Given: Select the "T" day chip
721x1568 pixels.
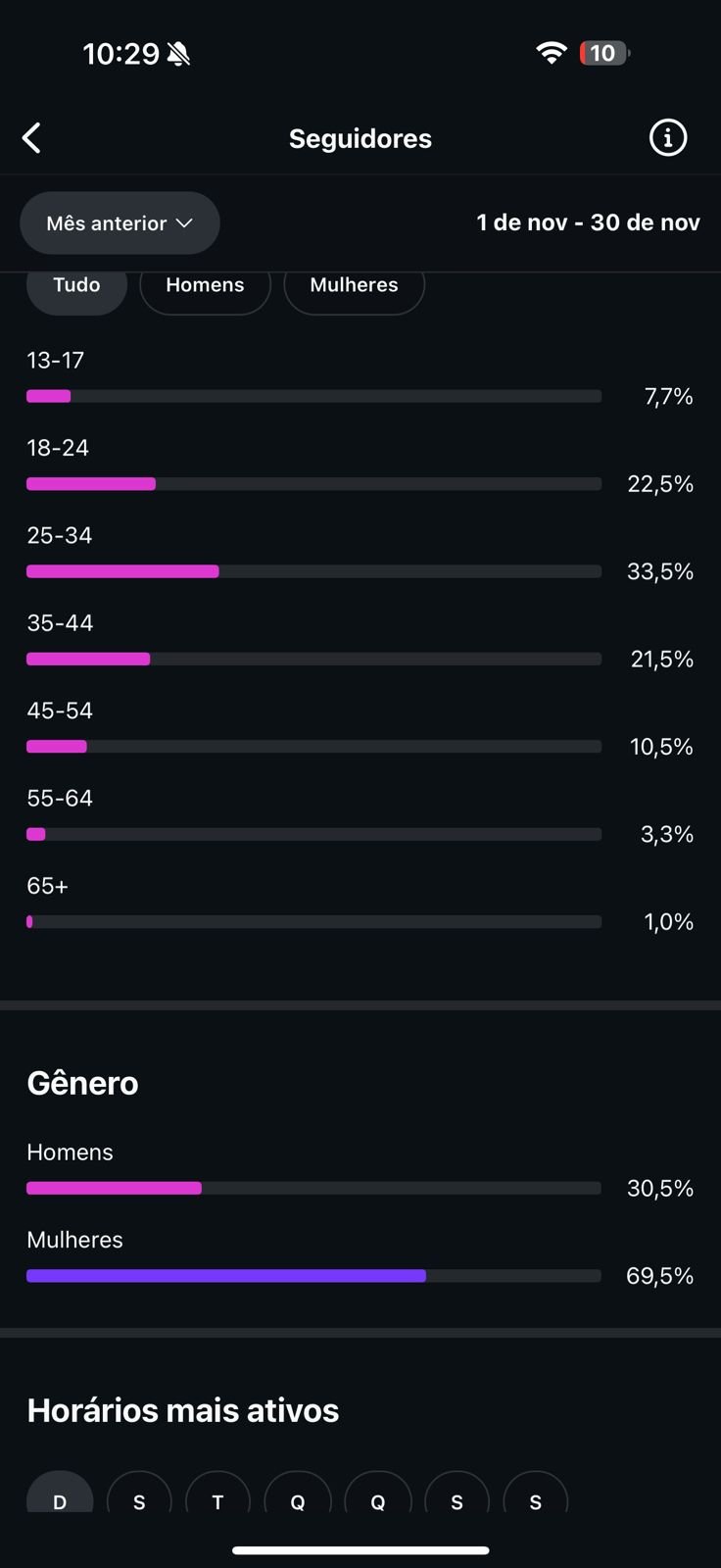Looking at the screenshot, I should click(x=217, y=1499).
